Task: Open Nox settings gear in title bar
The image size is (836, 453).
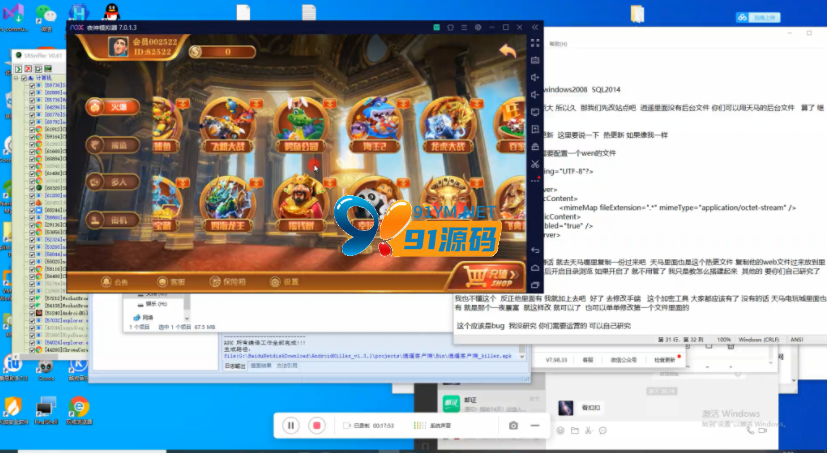Action: pyautogui.click(x=478, y=27)
